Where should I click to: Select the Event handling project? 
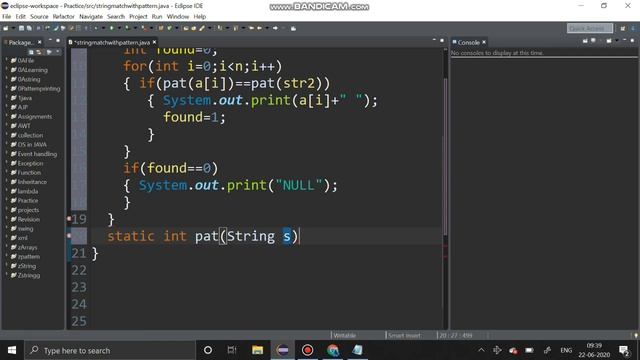coord(37,153)
